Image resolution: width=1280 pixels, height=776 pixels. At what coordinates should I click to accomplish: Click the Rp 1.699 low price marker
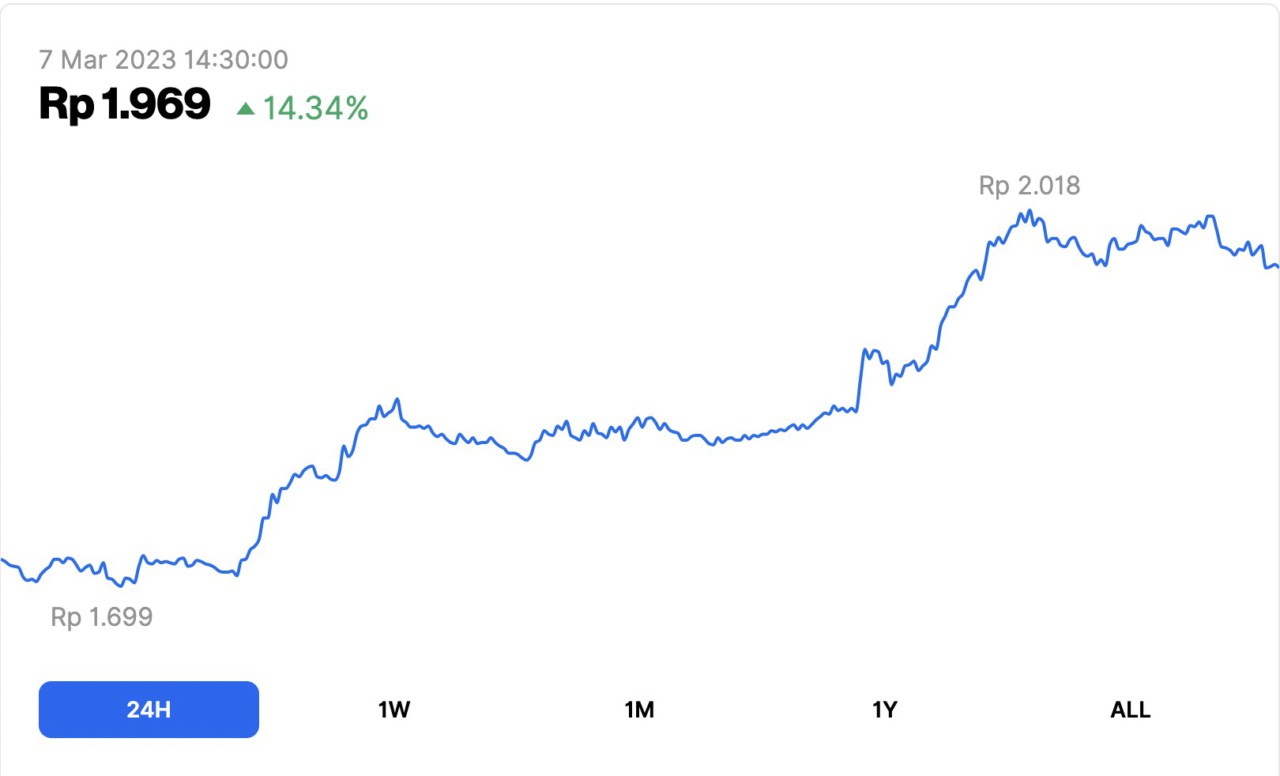102,617
